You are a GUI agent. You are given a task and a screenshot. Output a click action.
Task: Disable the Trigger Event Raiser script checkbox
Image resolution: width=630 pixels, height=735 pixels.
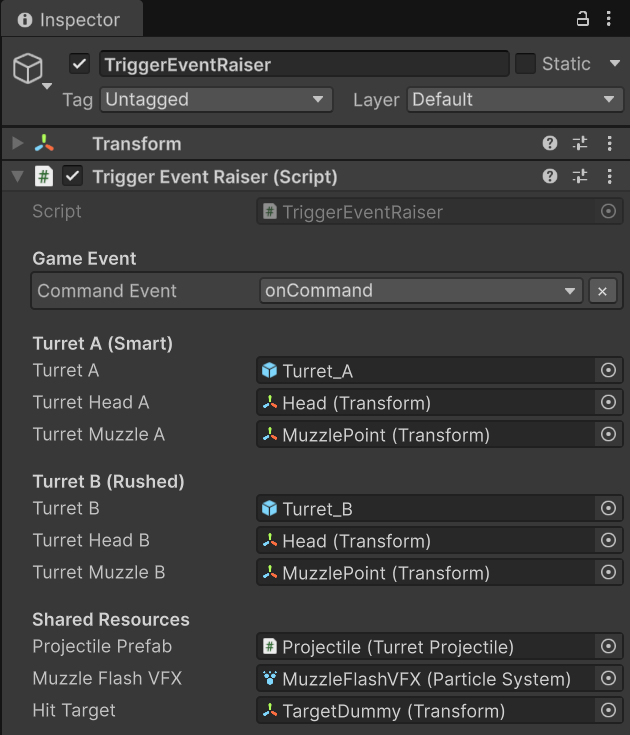click(72, 177)
